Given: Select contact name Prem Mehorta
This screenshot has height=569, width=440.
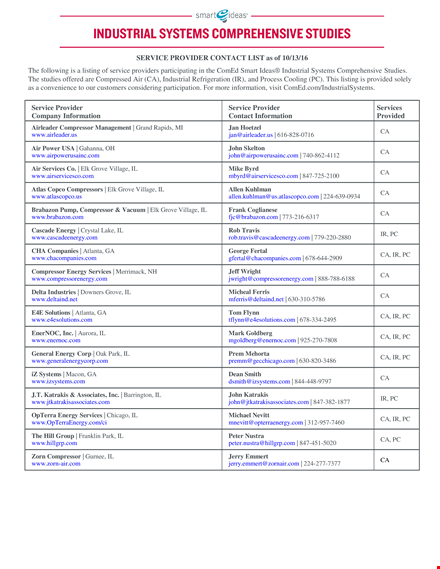Looking at the screenshot, I should pyautogui.click(x=249, y=354).
